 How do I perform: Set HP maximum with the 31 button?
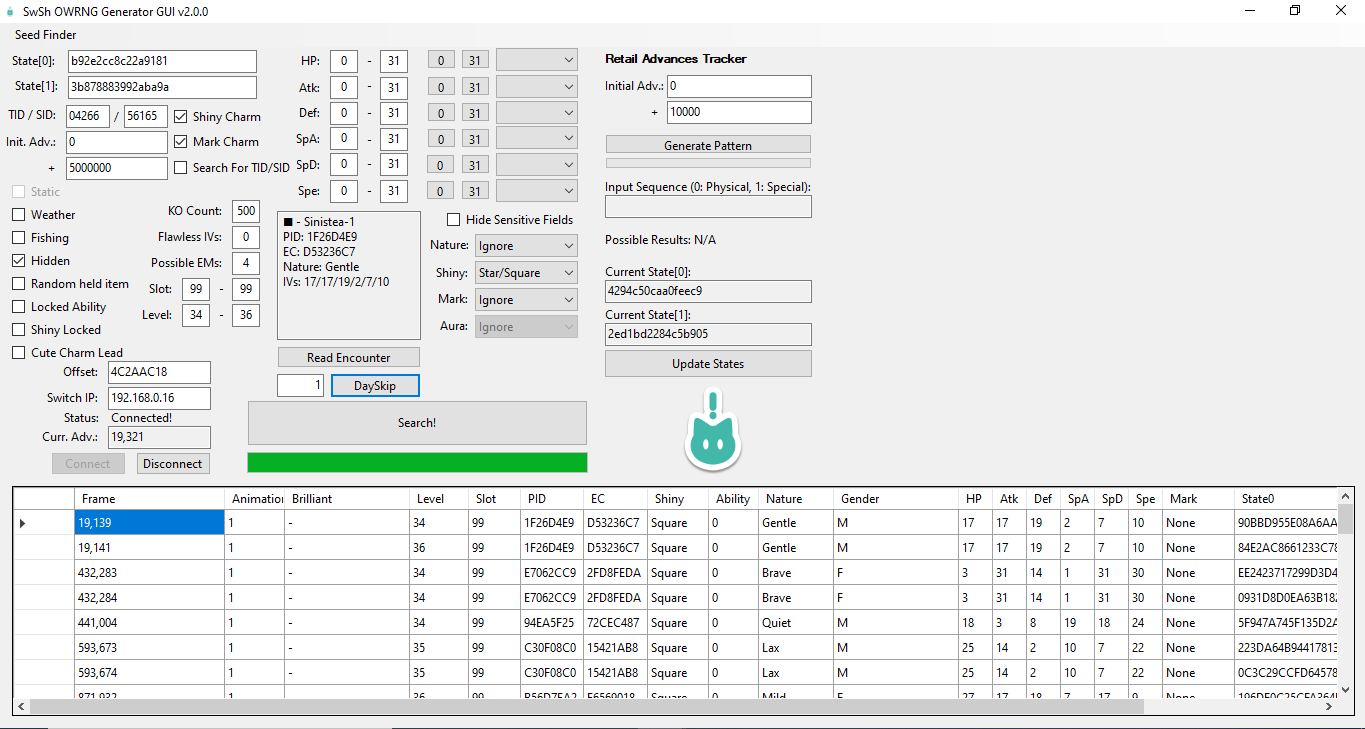476,61
